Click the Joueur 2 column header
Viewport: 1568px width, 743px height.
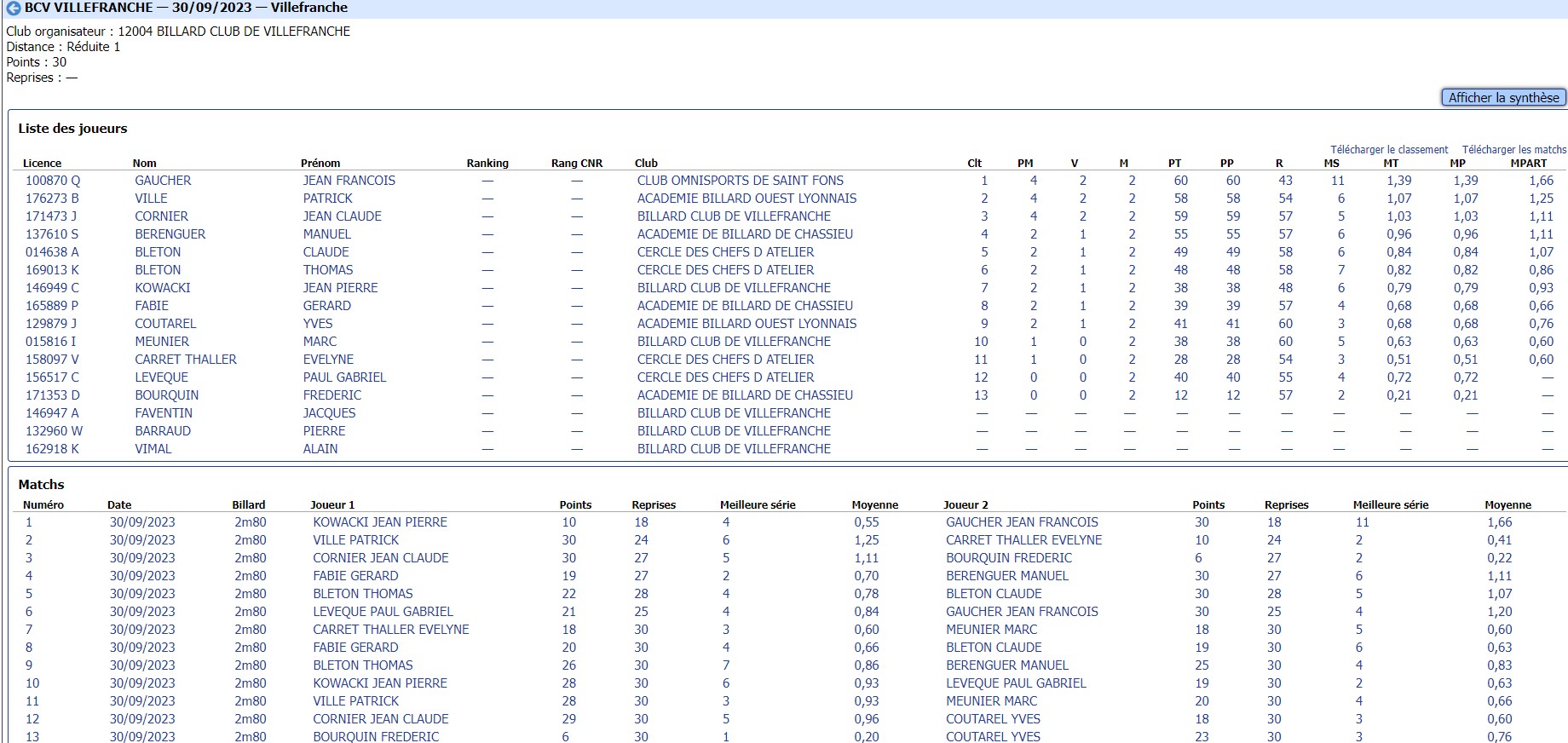tap(966, 504)
